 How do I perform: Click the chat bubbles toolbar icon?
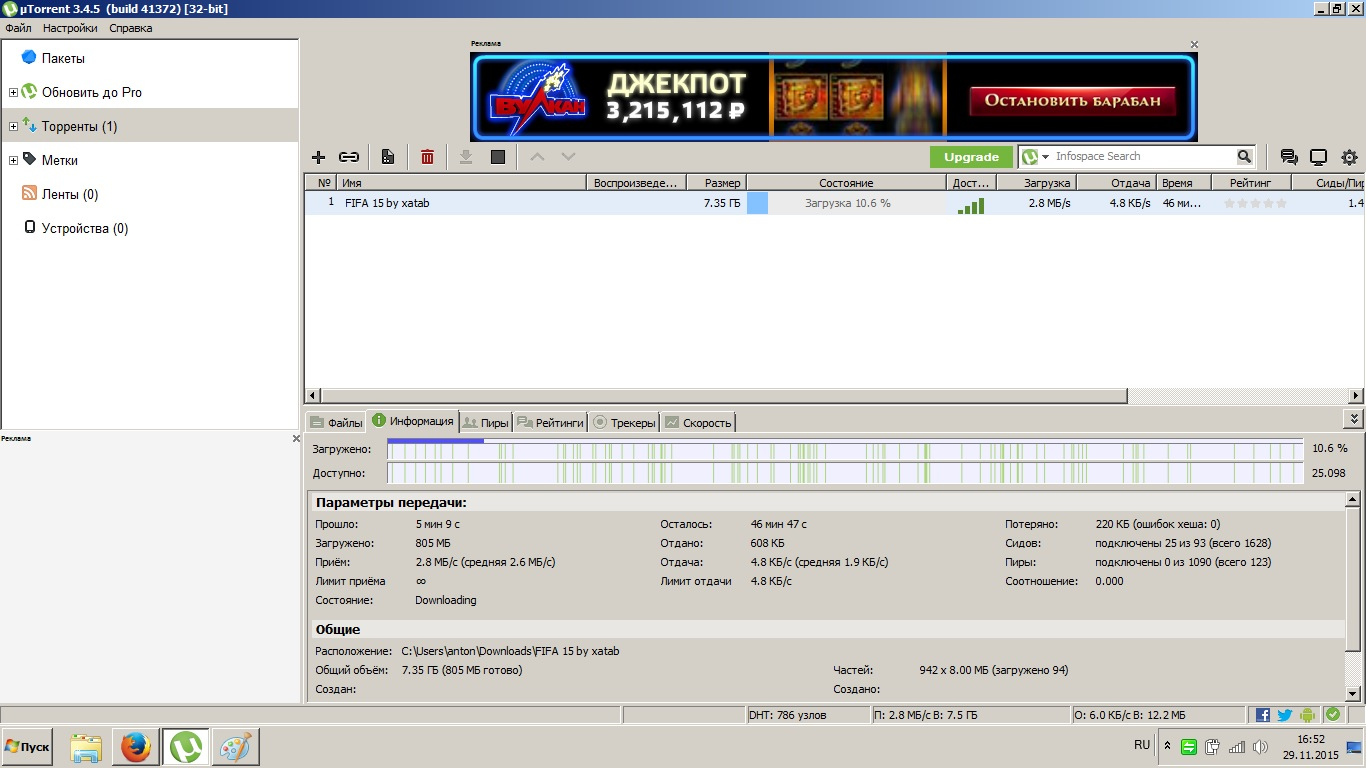click(1289, 157)
